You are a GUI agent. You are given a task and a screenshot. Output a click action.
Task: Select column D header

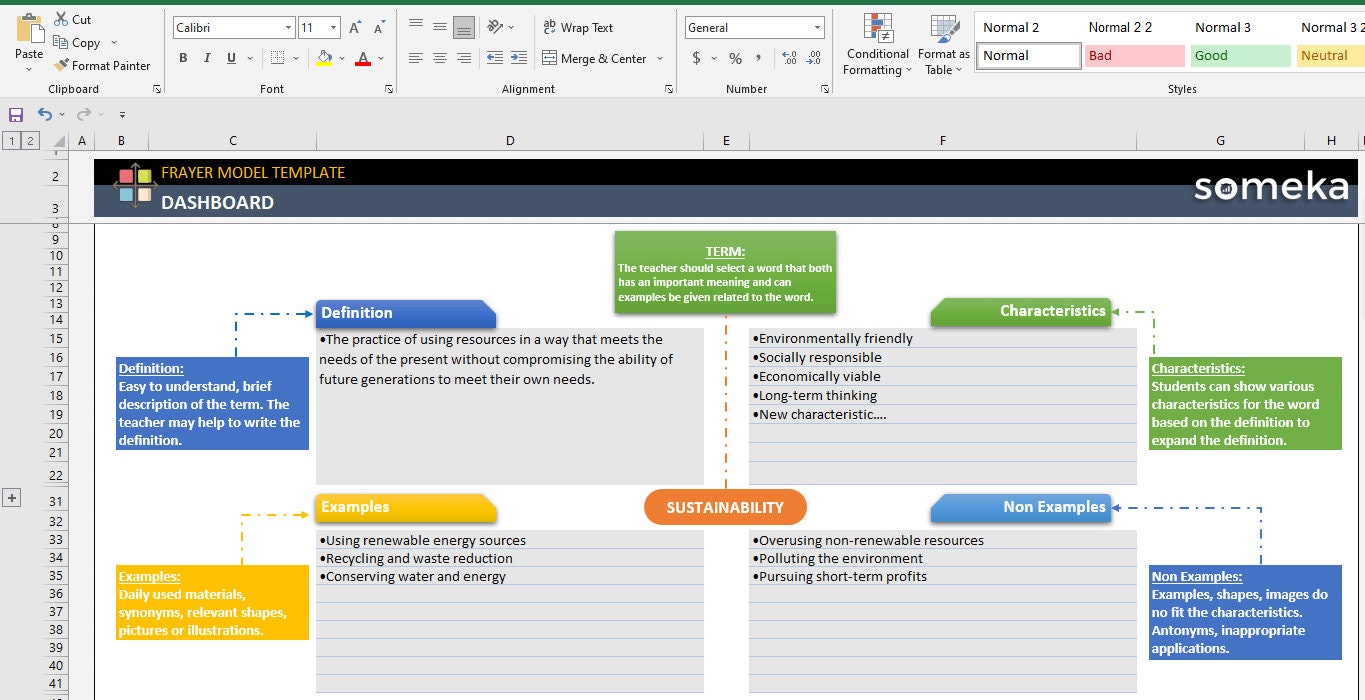pyautogui.click(x=510, y=141)
